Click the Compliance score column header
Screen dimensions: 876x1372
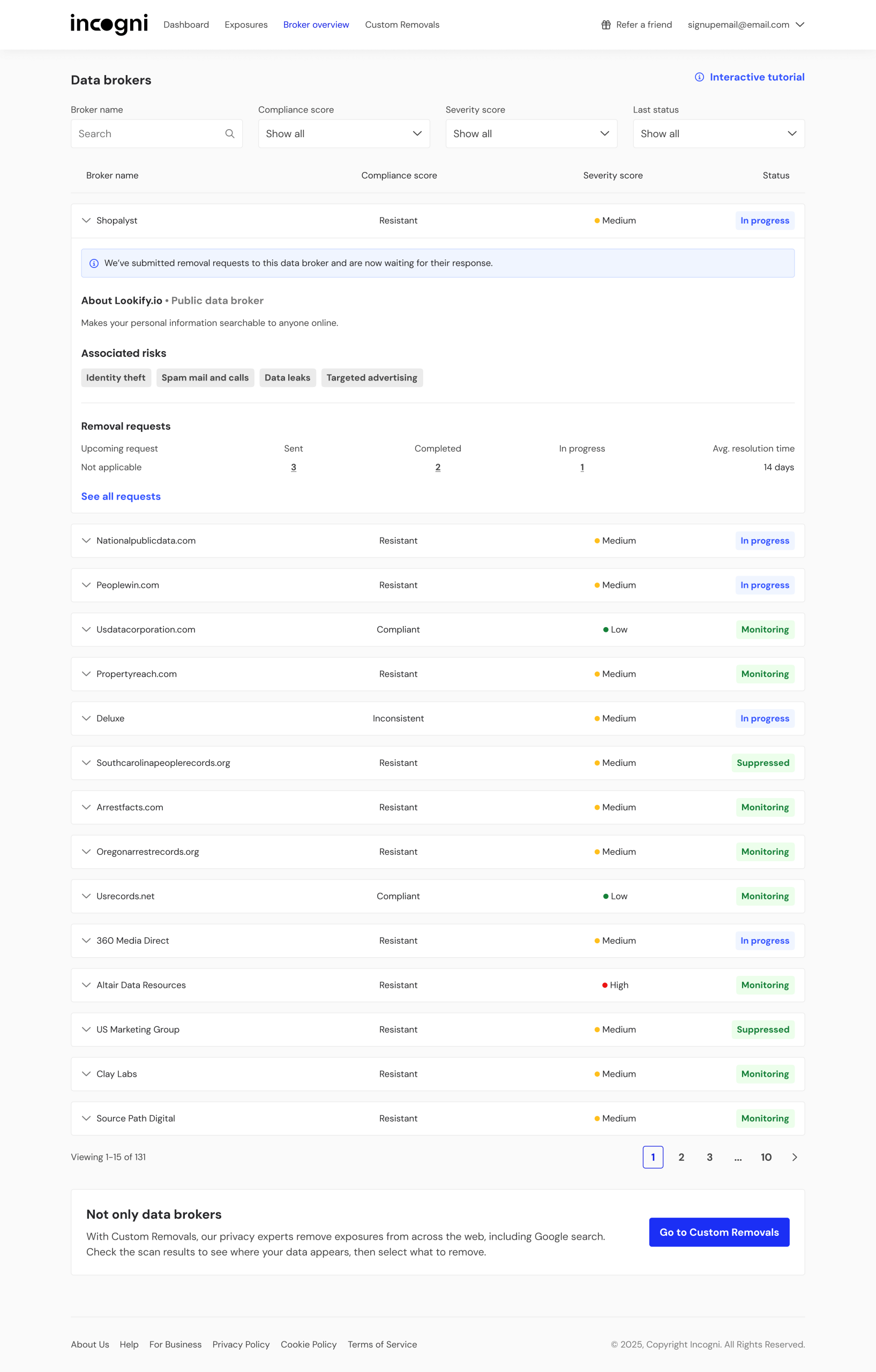tap(399, 175)
